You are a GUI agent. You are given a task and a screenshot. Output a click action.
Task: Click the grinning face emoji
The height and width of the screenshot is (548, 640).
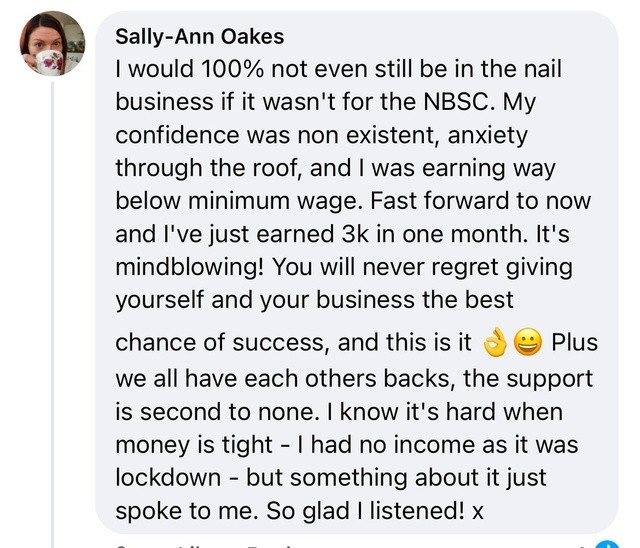pos(526,343)
